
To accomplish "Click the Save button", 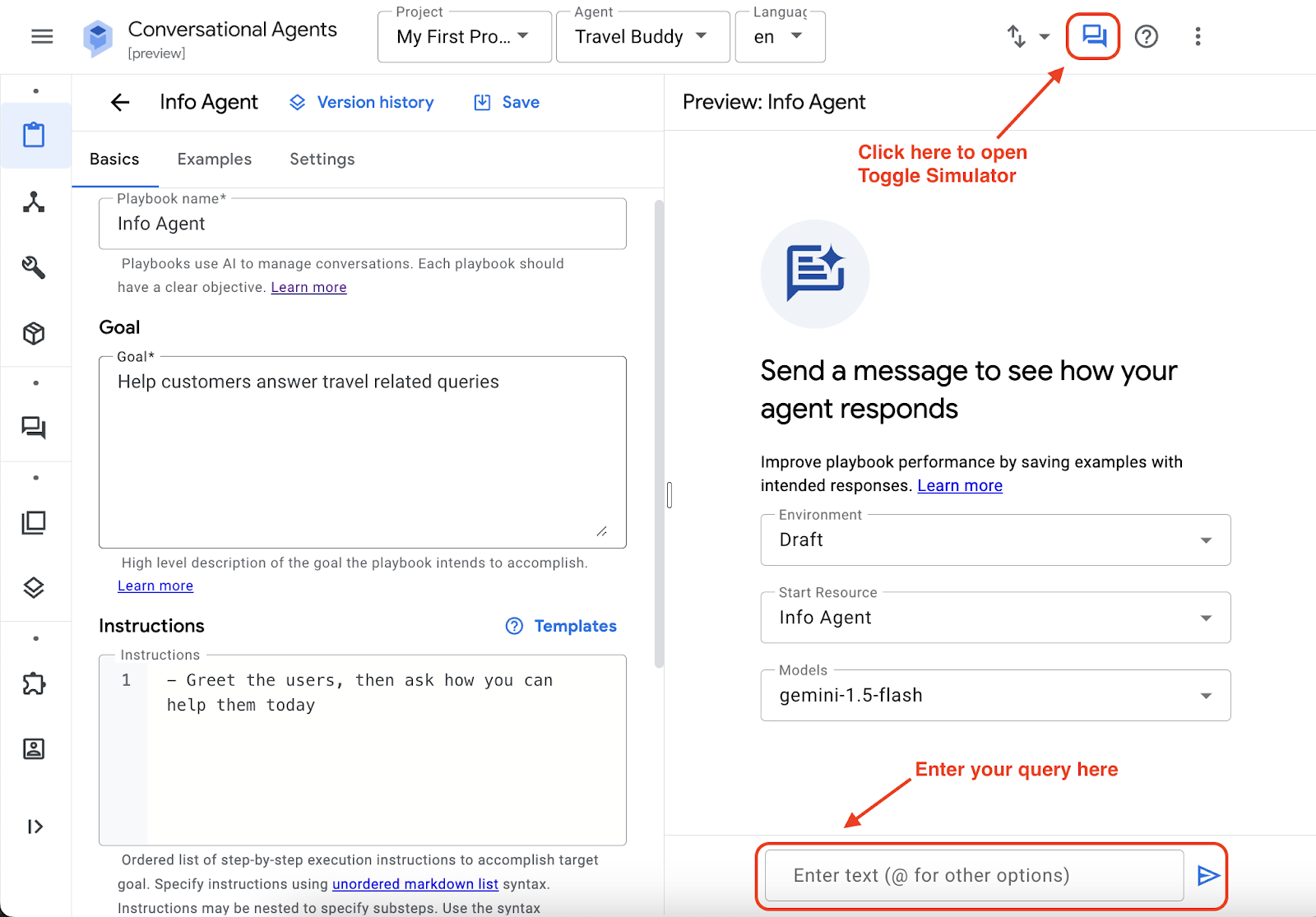I will click(507, 102).
